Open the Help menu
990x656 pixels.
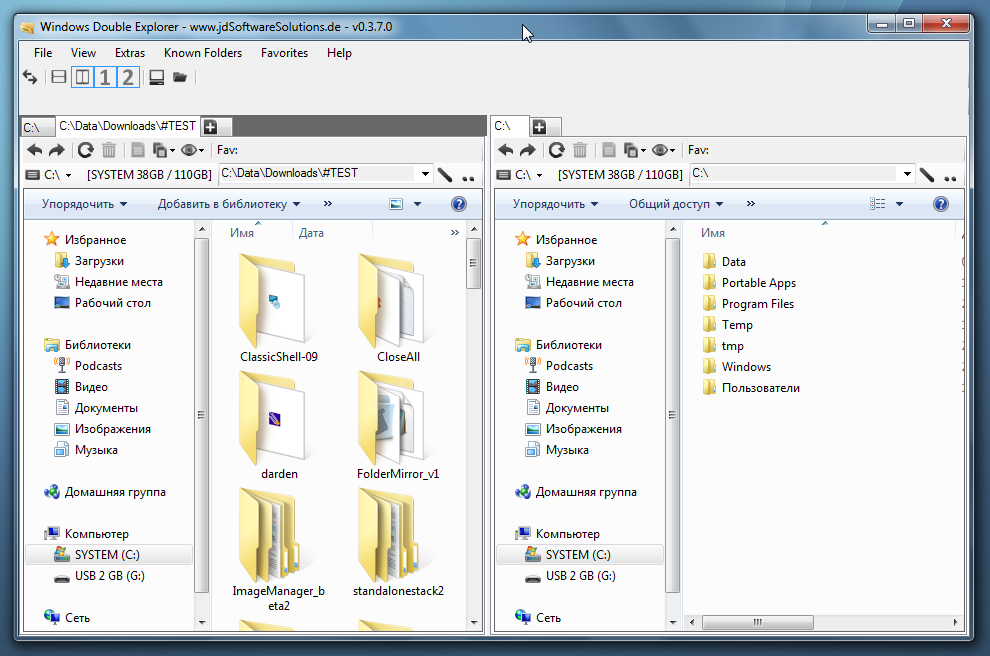click(x=339, y=53)
